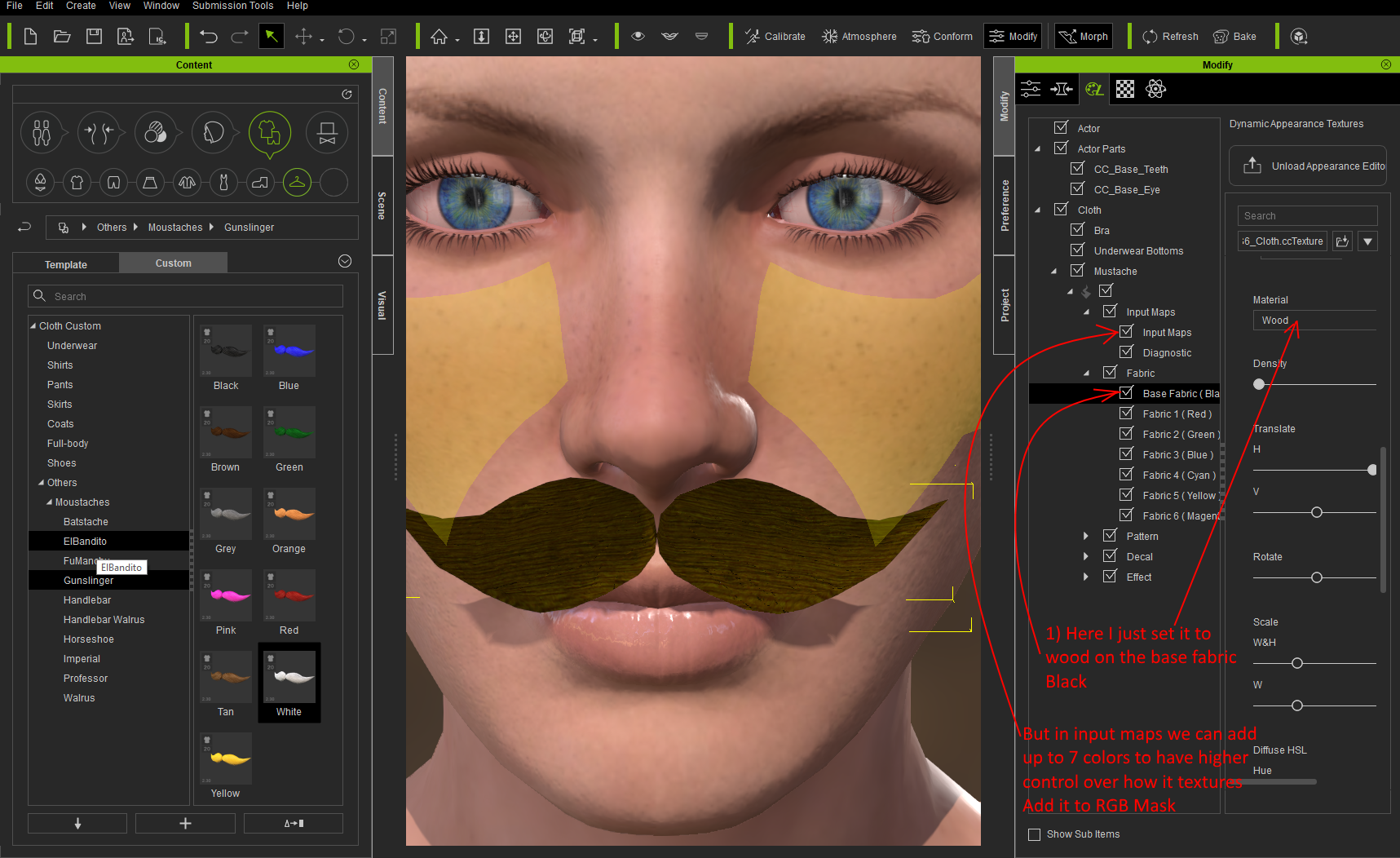Click the Save project icon
This screenshot has height=858, width=1400.
tap(94, 36)
